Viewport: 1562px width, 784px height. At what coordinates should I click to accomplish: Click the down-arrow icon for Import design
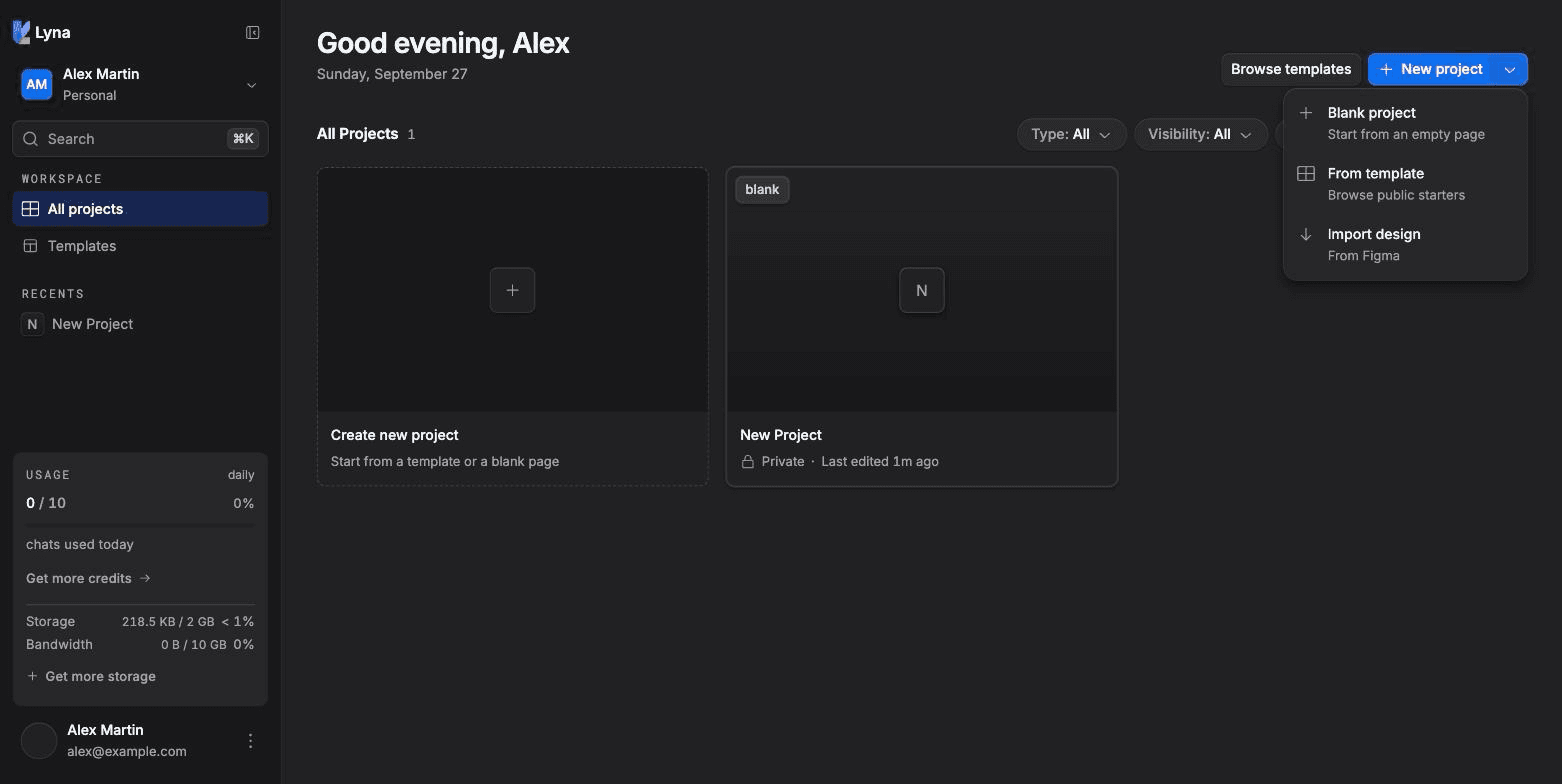coord(1306,235)
